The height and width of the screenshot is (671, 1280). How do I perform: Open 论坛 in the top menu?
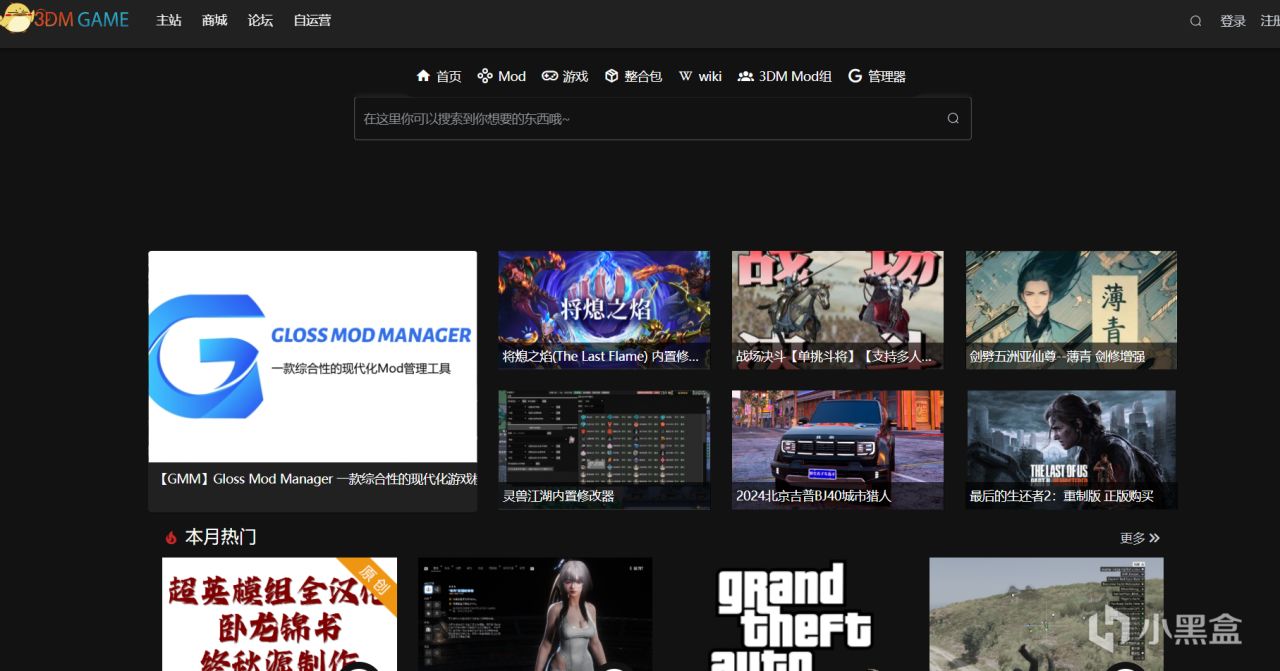pyautogui.click(x=260, y=21)
